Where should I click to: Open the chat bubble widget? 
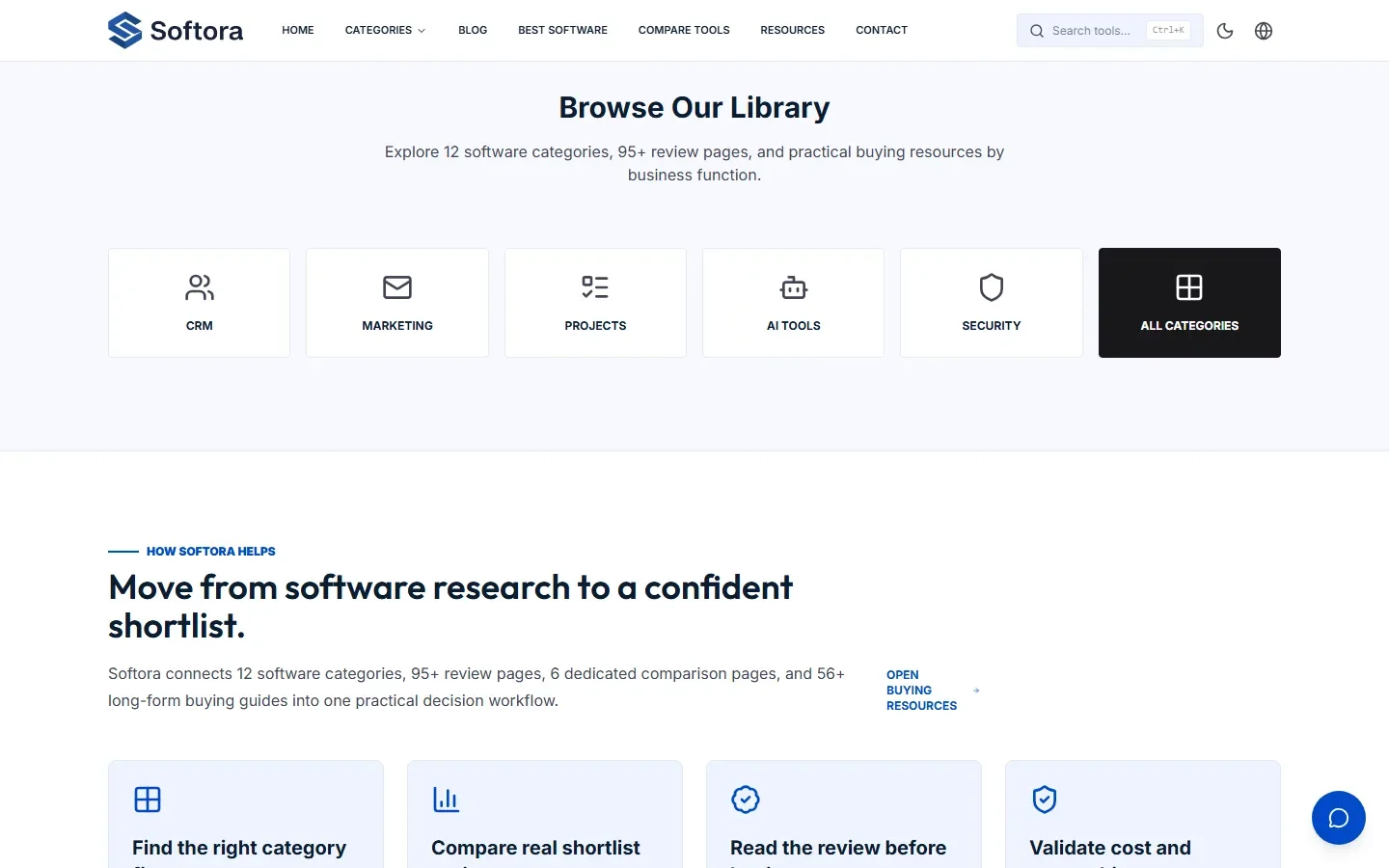[x=1339, y=818]
